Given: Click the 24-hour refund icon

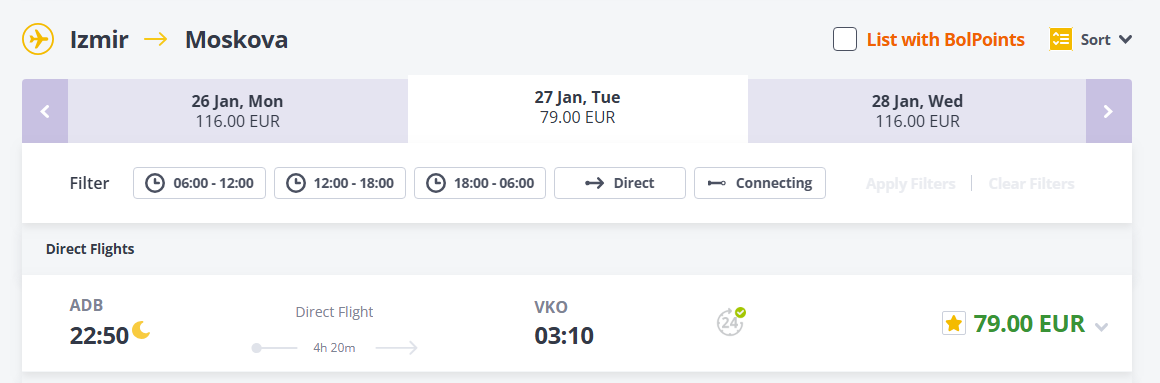Looking at the screenshot, I should pos(730,322).
